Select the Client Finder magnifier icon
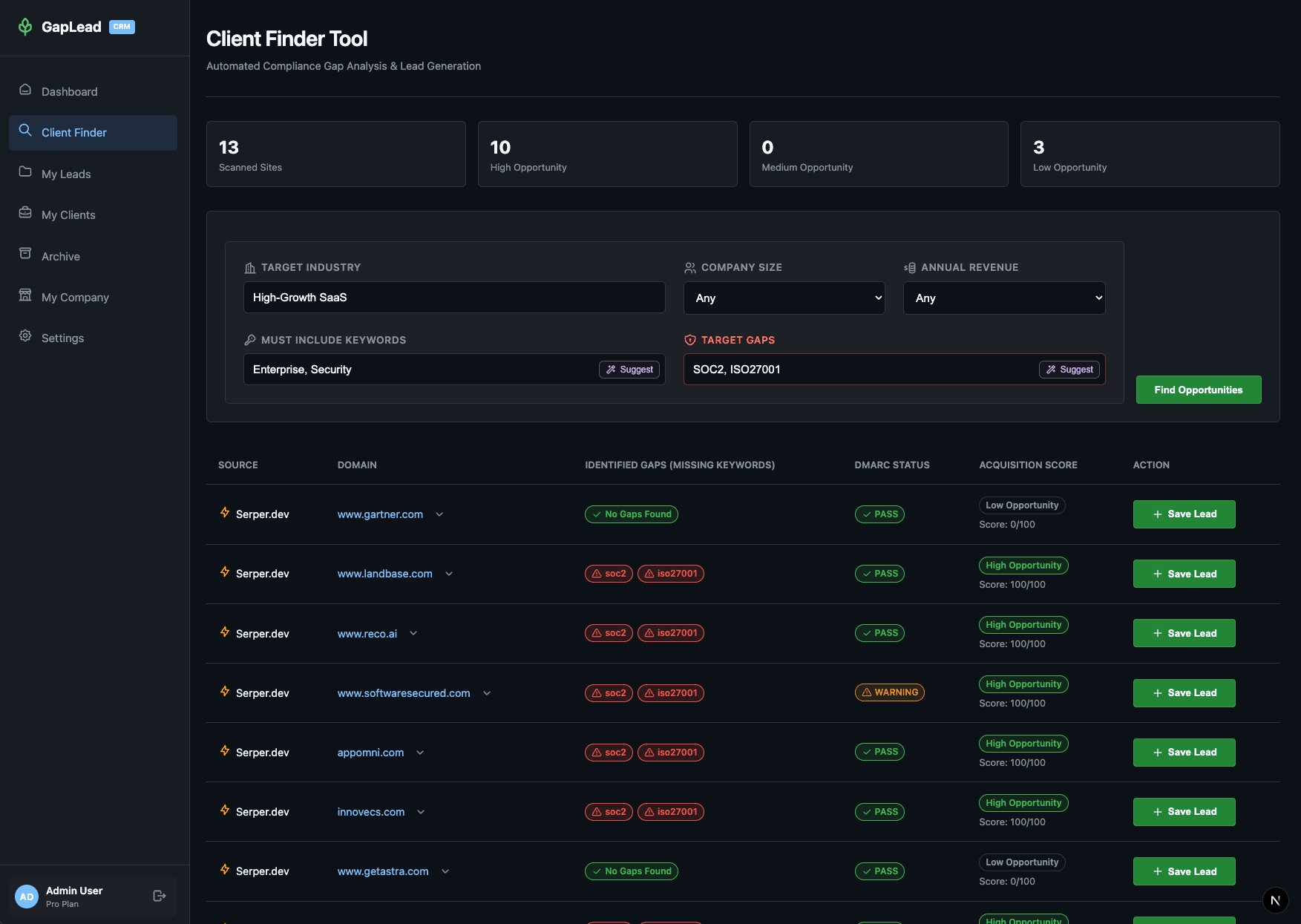This screenshot has height=924, width=1301. (24, 131)
